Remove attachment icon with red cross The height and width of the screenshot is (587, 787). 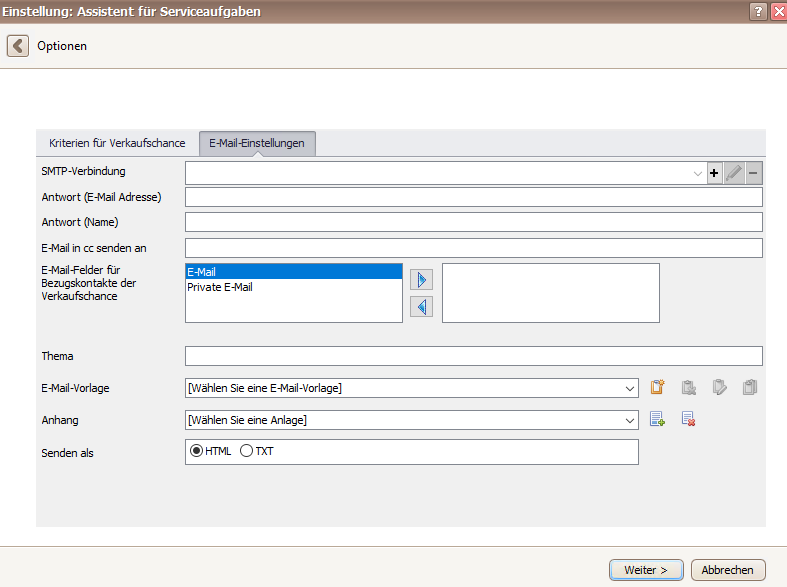(x=688, y=419)
